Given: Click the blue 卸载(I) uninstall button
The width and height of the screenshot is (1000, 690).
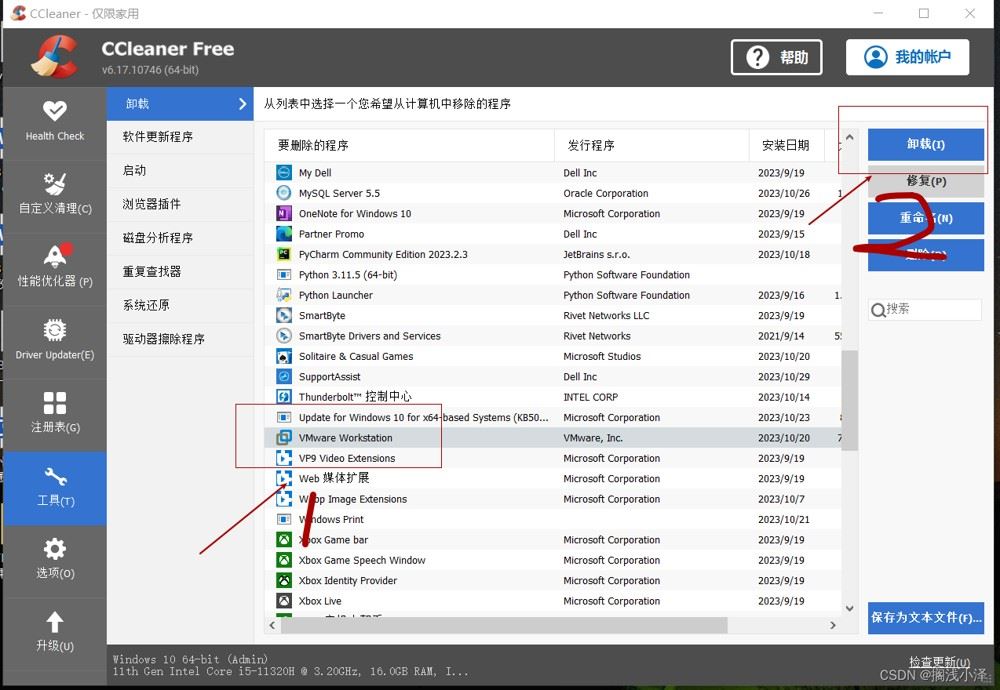Looking at the screenshot, I should click(x=925, y=144).
